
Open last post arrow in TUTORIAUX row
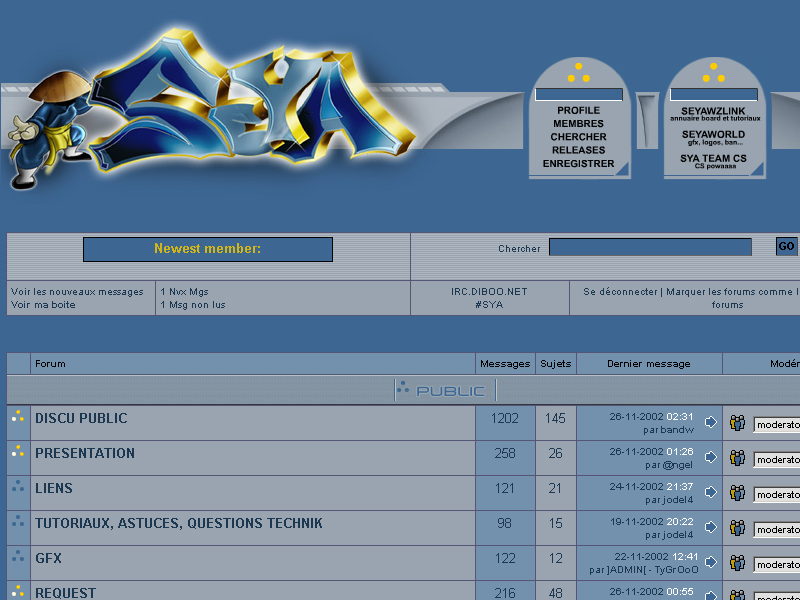711,528
